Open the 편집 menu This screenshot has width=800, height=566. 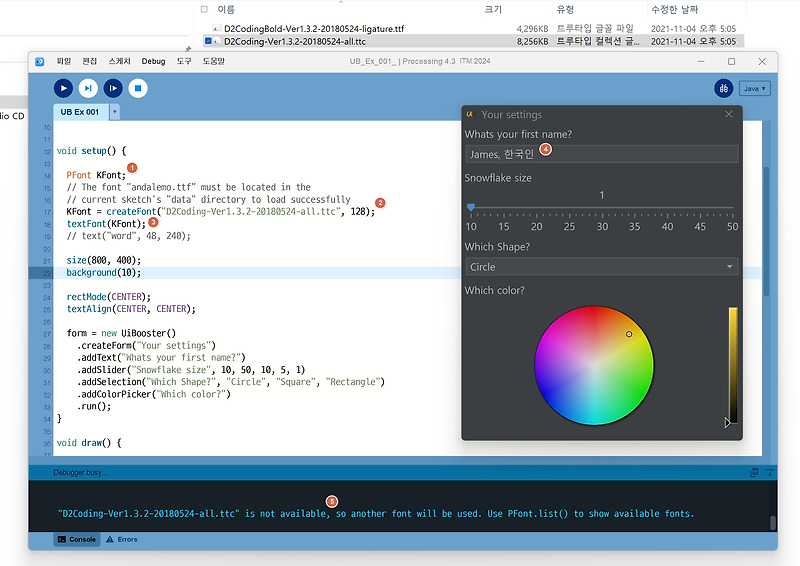[x=90, y=61]
